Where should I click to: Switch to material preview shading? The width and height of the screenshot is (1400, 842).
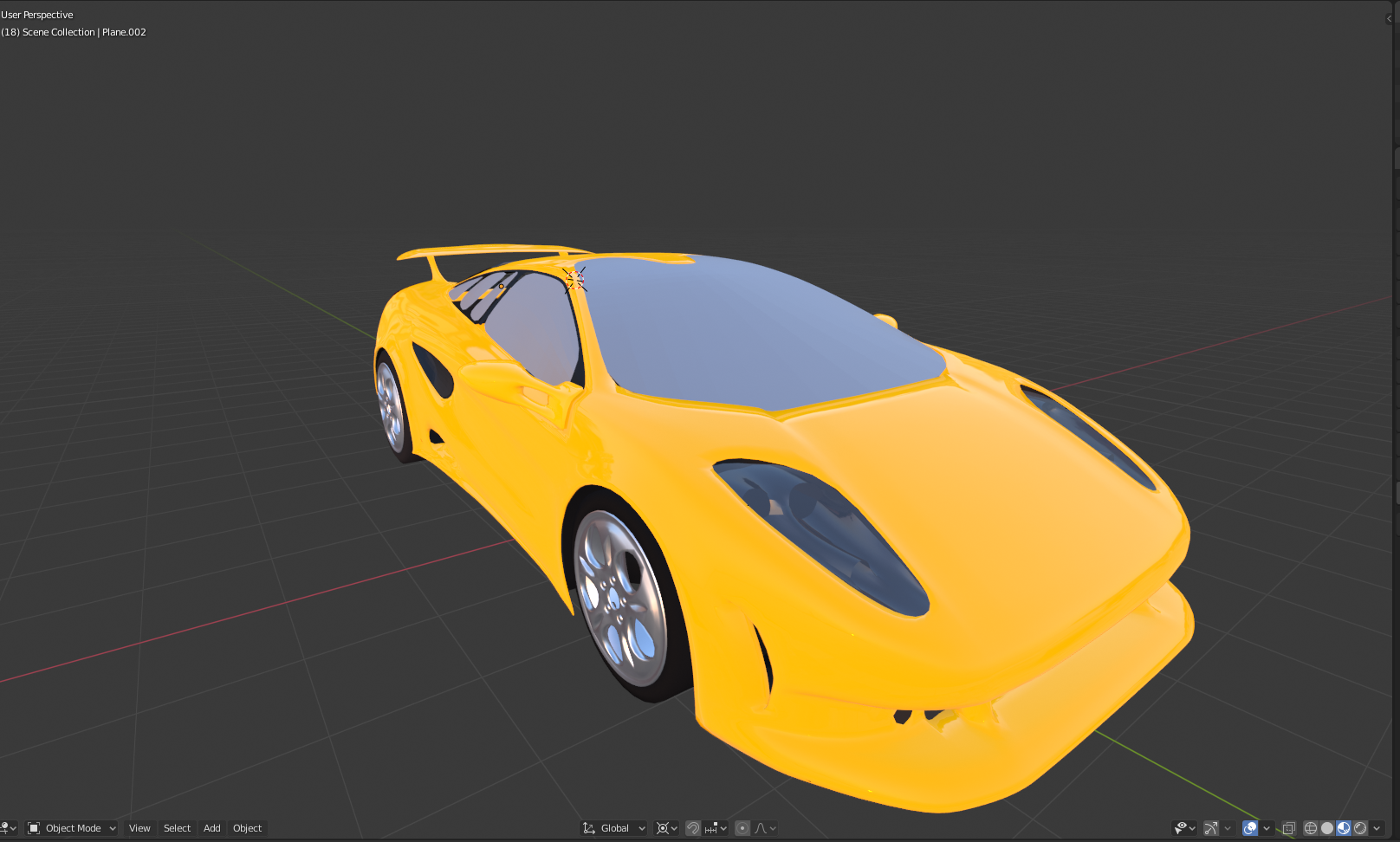click(x=1344, y=828)
